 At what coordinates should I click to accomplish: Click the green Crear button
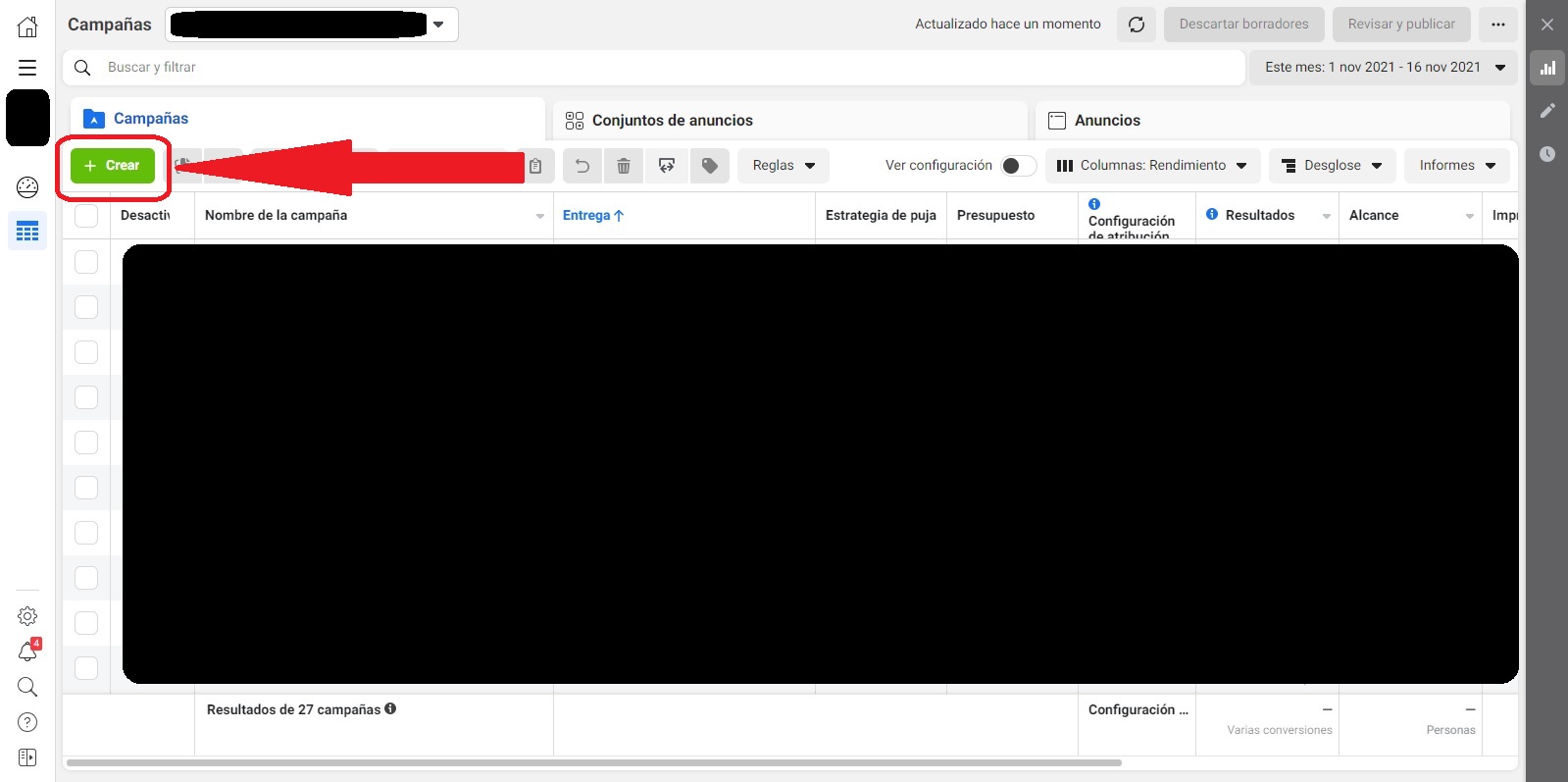coord(113,166)
